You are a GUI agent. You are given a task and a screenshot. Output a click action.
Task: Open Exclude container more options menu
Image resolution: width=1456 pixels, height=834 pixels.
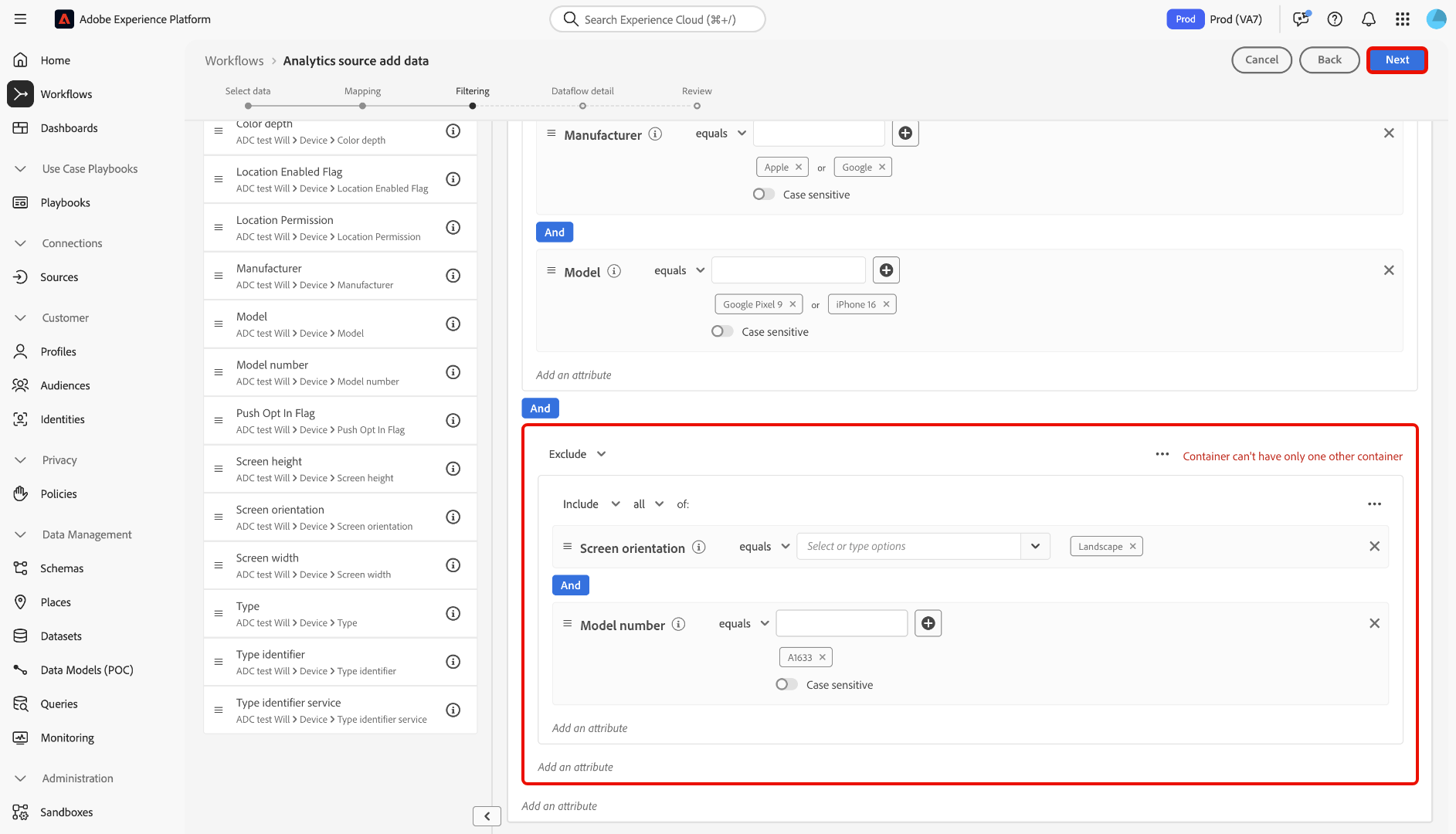coord(1162,454)
